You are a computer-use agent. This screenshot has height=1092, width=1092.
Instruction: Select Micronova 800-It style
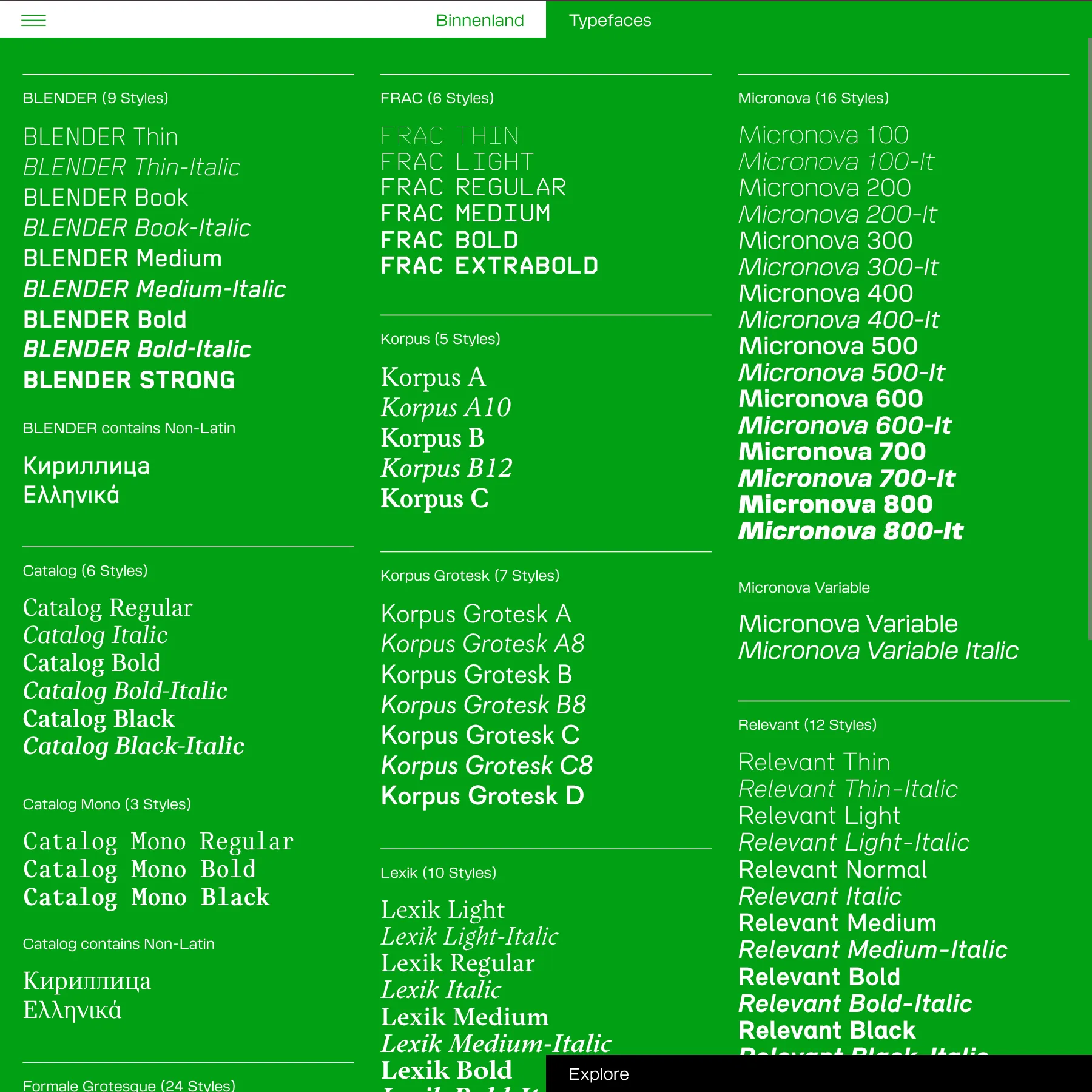point(850,531)
